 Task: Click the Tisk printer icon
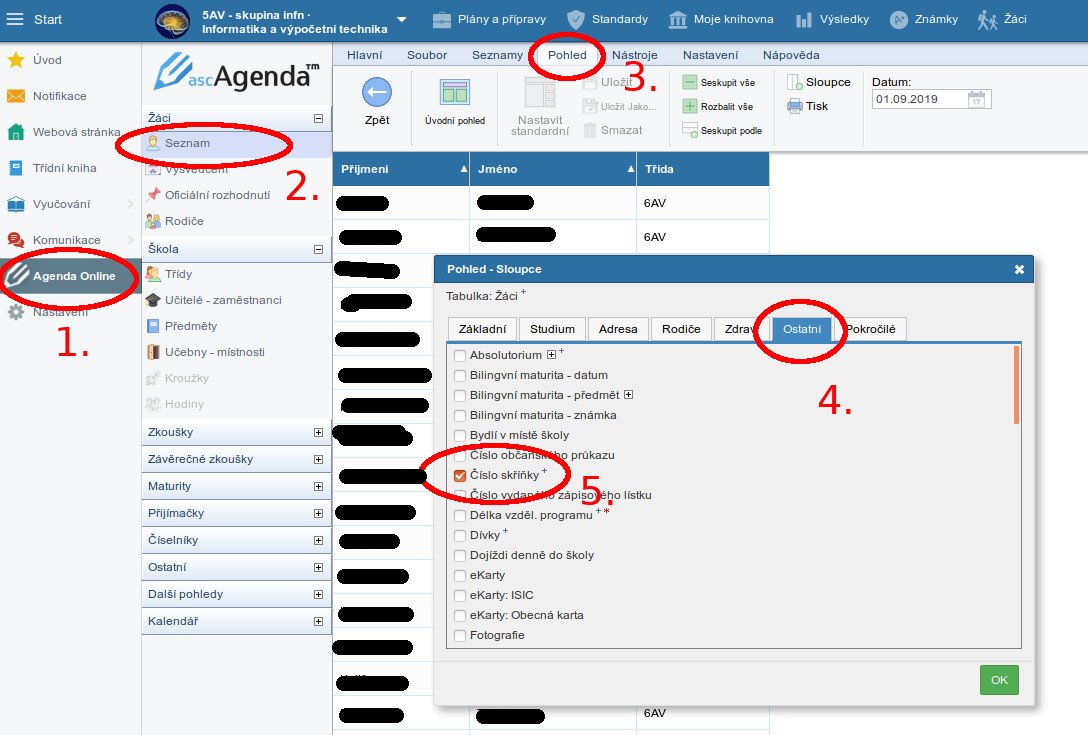(x=795, y=106)
